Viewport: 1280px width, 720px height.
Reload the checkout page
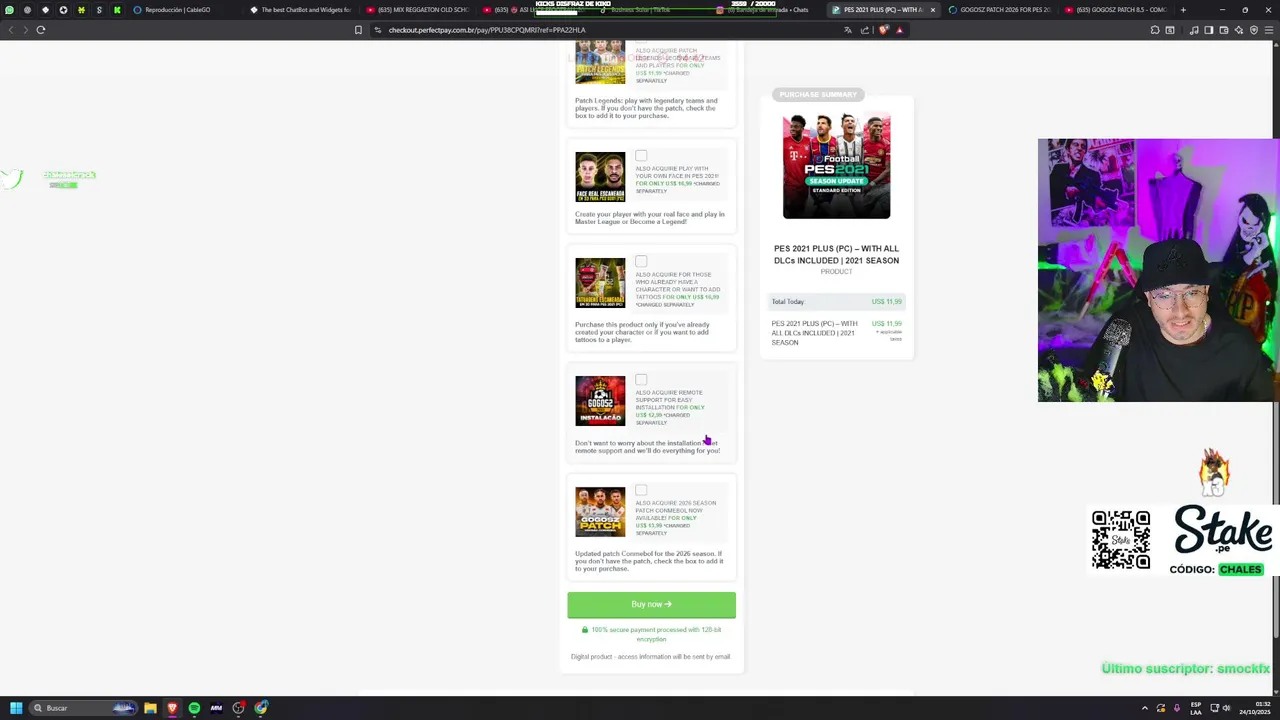pos(41,30)
